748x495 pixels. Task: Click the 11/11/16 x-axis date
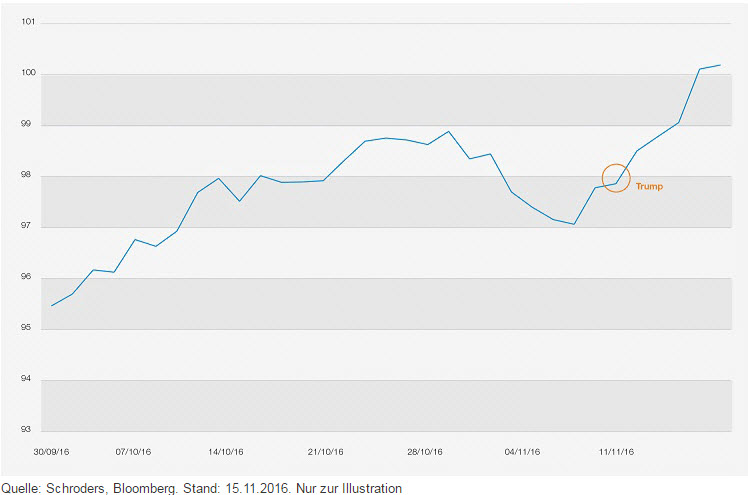pos(617,452)
